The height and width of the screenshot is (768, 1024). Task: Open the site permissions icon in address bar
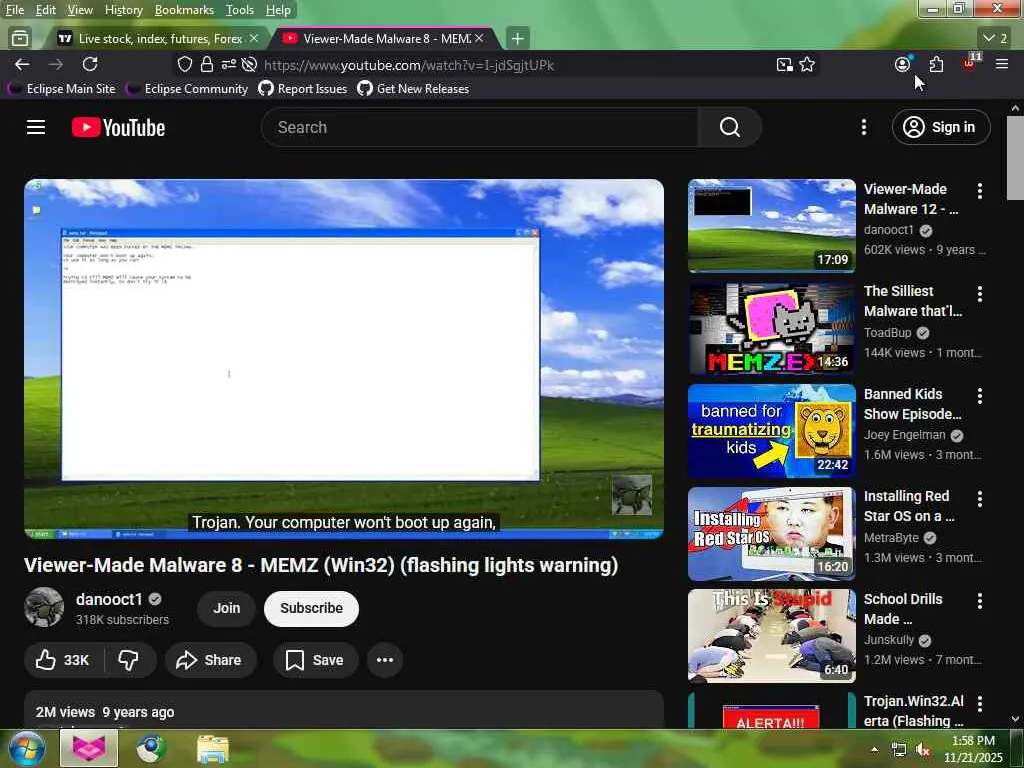coord(228,64)
